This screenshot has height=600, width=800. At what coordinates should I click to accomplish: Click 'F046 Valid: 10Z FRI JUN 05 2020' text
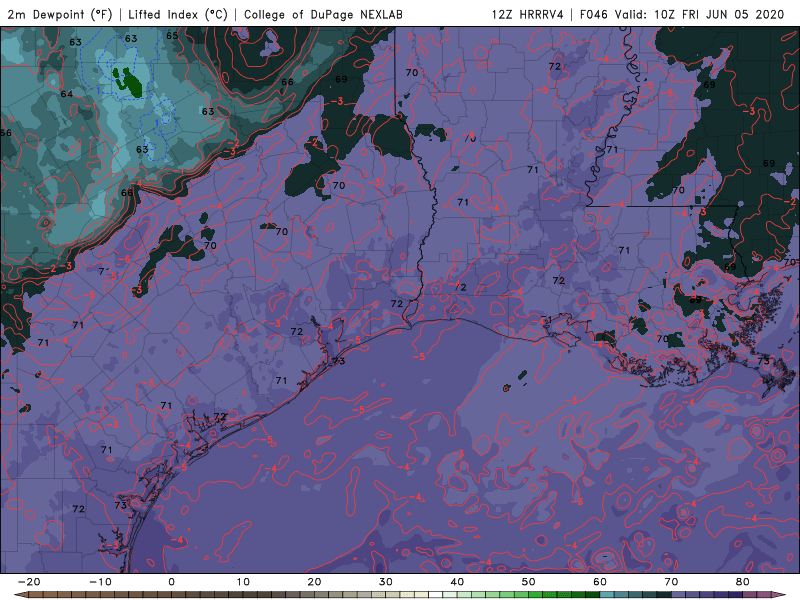tap(682, 15)
